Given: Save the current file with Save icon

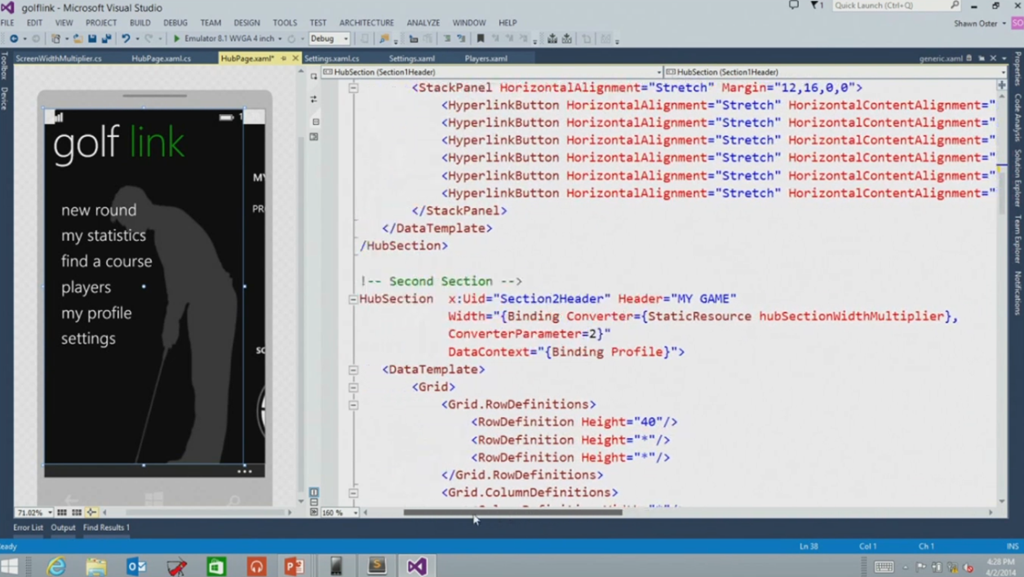Looking at the screenshot, I should 92,39.
